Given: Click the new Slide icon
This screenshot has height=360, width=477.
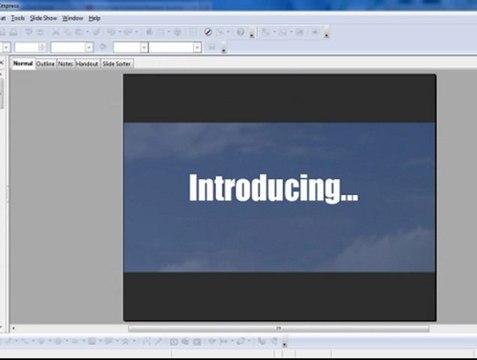Looking at the screenshot, I should click(266, 32).
